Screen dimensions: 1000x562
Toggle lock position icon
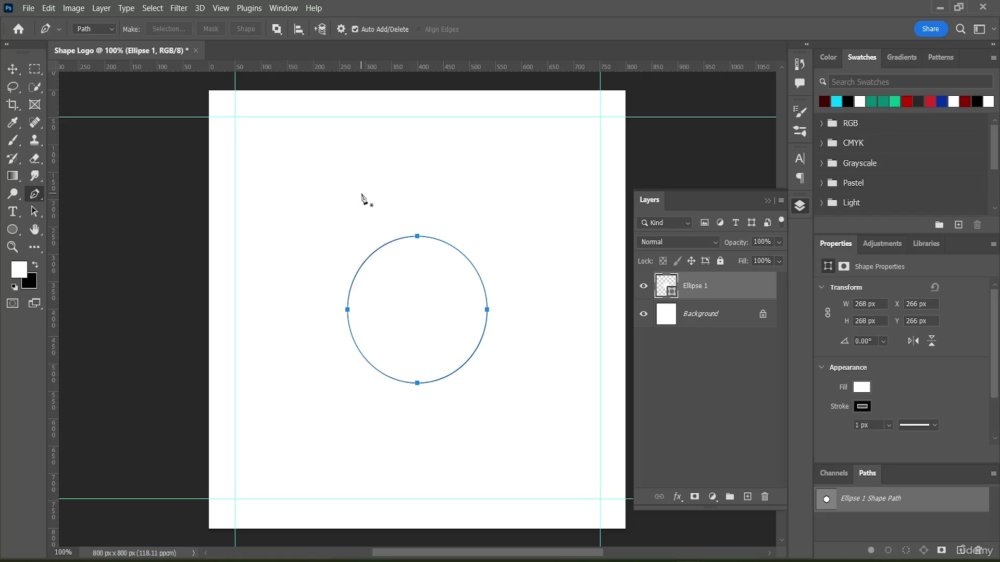coord(691,261)
